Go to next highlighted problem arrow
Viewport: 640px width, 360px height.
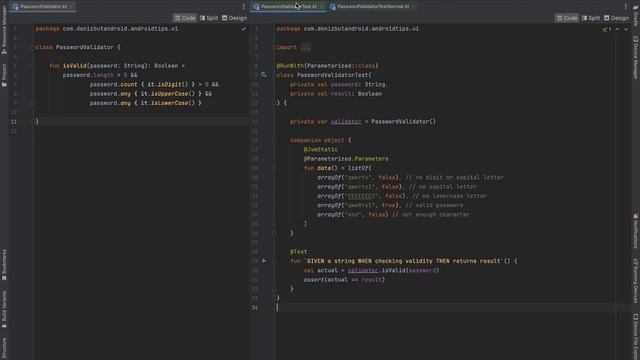click(x=626, y=29)
